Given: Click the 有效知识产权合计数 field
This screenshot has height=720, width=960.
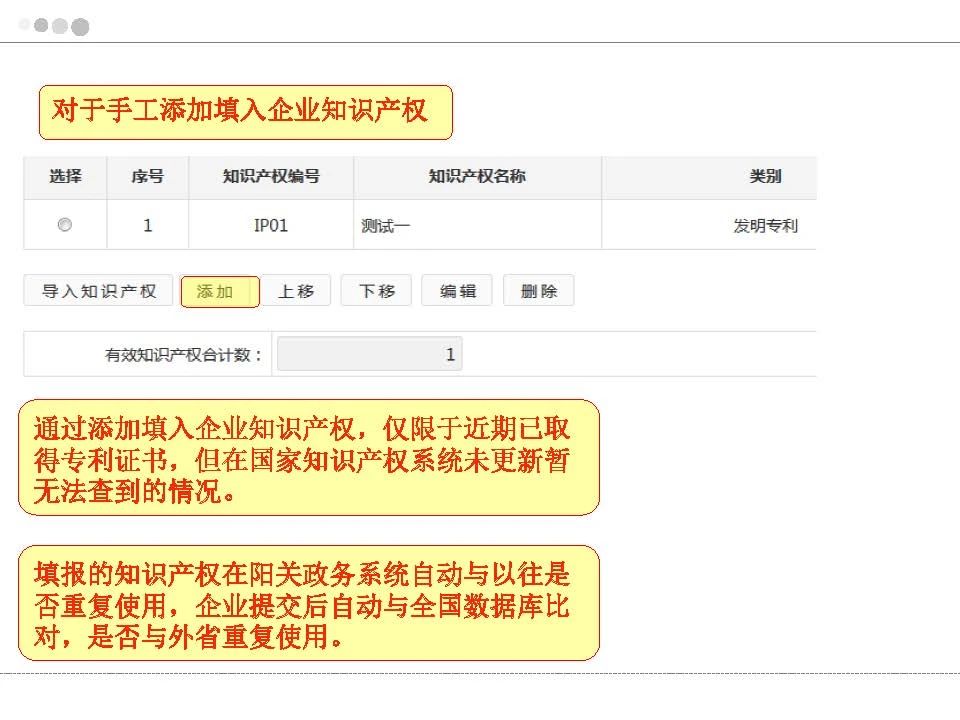Looking at the screenshot, I should click(x=370, y=354).
